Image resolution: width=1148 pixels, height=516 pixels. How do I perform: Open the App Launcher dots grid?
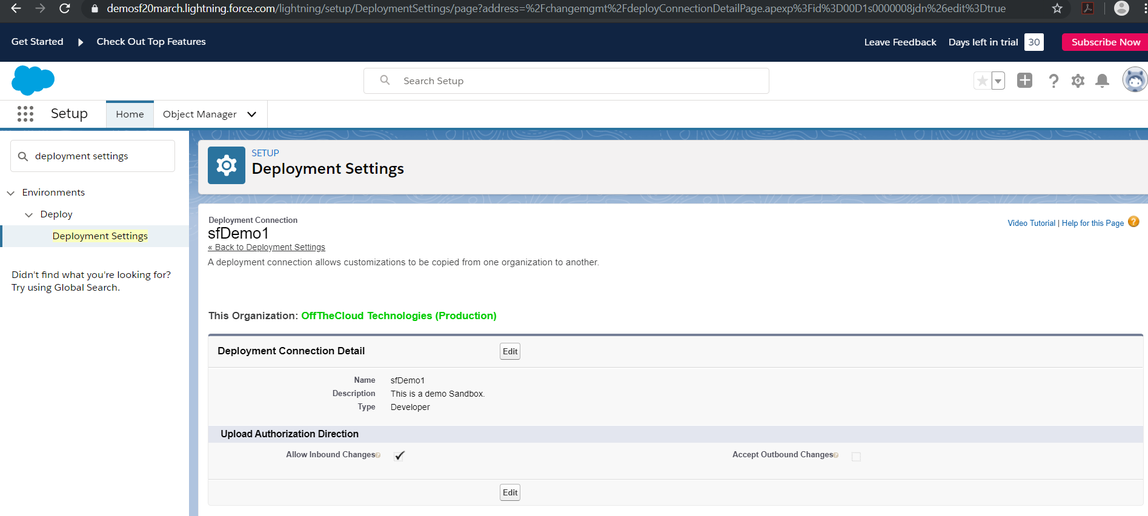26,113
